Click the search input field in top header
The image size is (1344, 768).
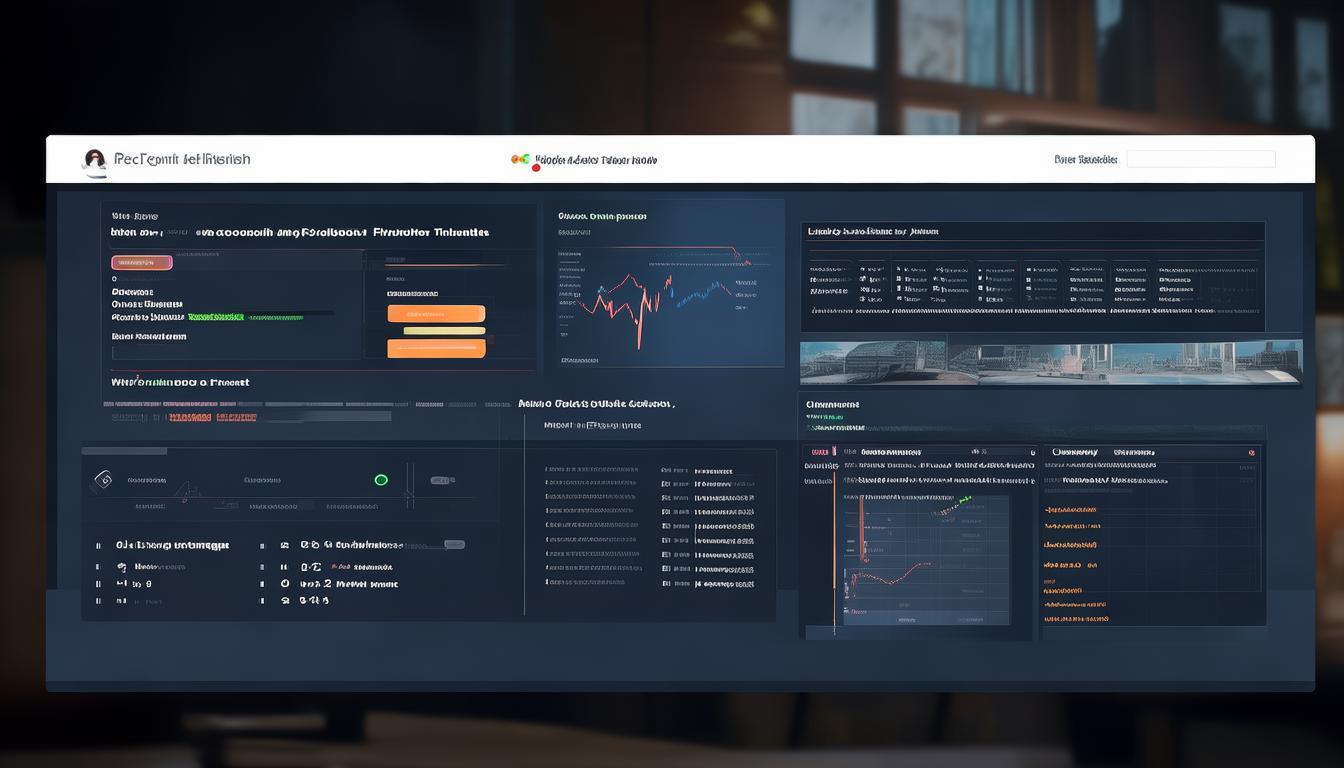click(1200, 159)
